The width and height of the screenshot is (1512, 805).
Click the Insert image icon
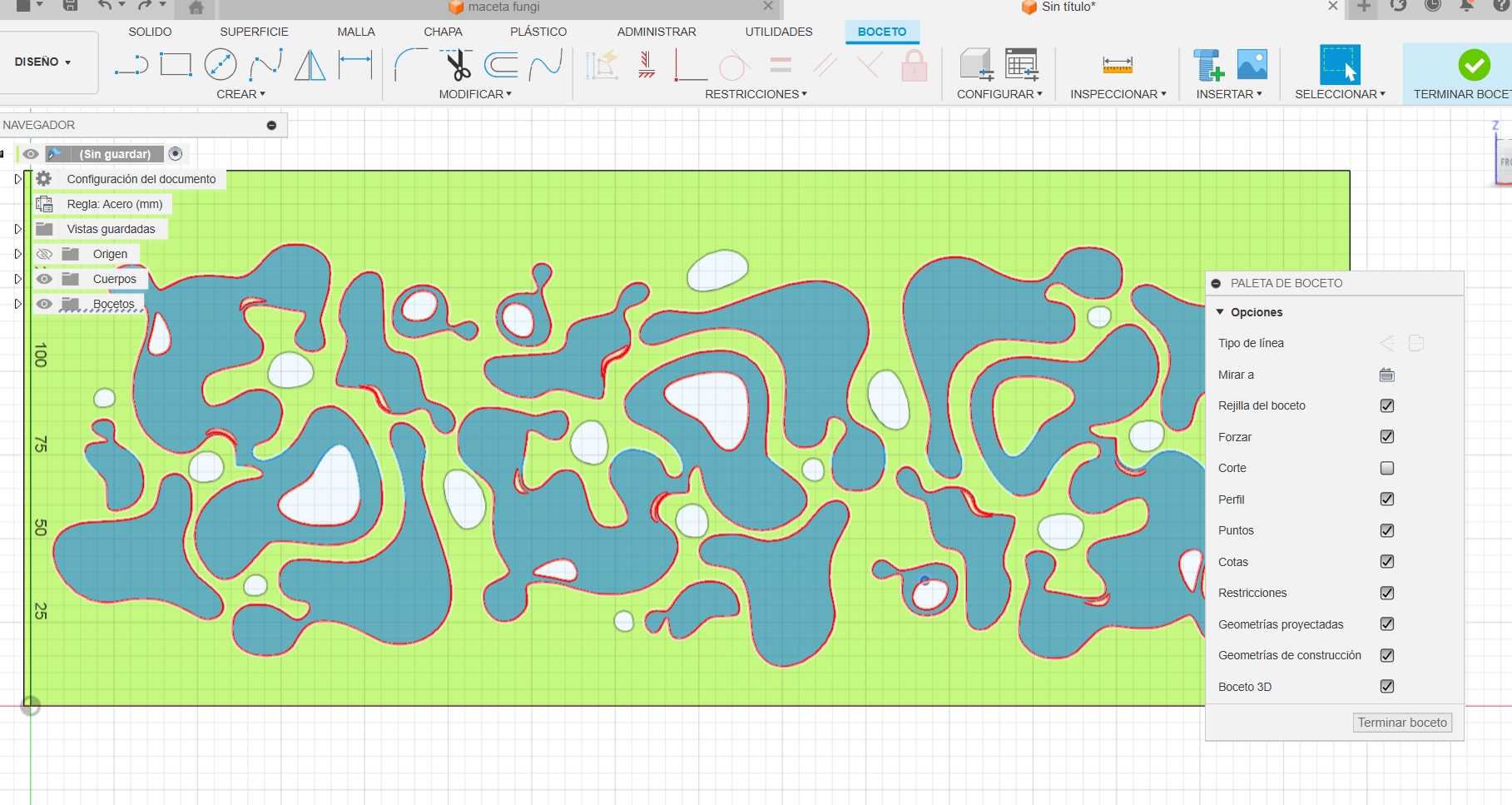[x=1252, y=65]
